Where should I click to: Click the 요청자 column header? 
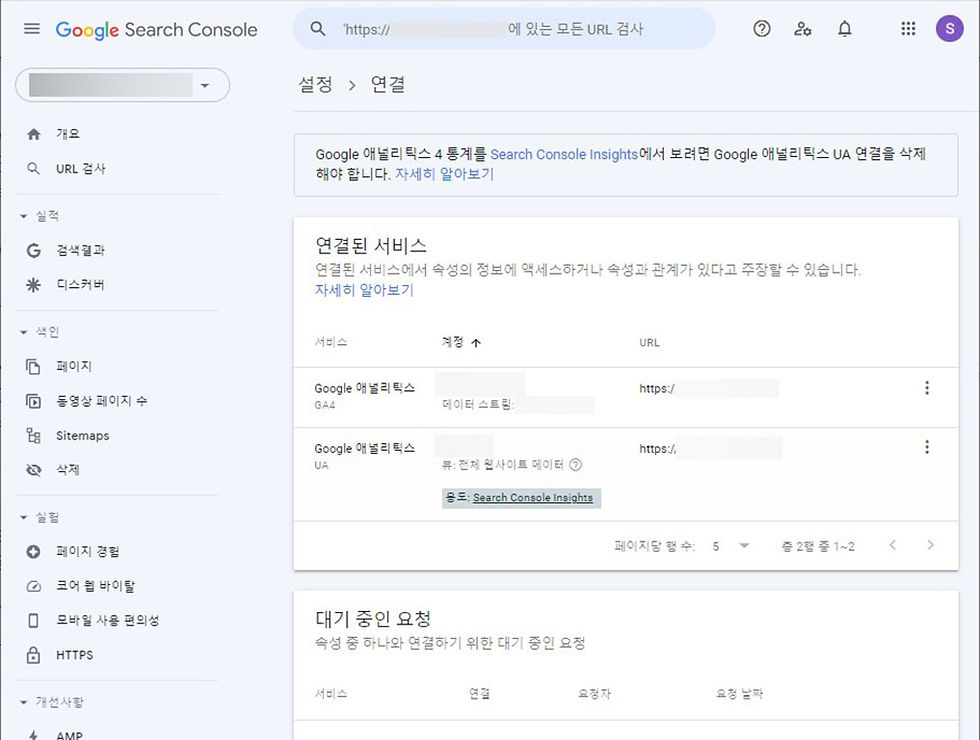(594, 694)
